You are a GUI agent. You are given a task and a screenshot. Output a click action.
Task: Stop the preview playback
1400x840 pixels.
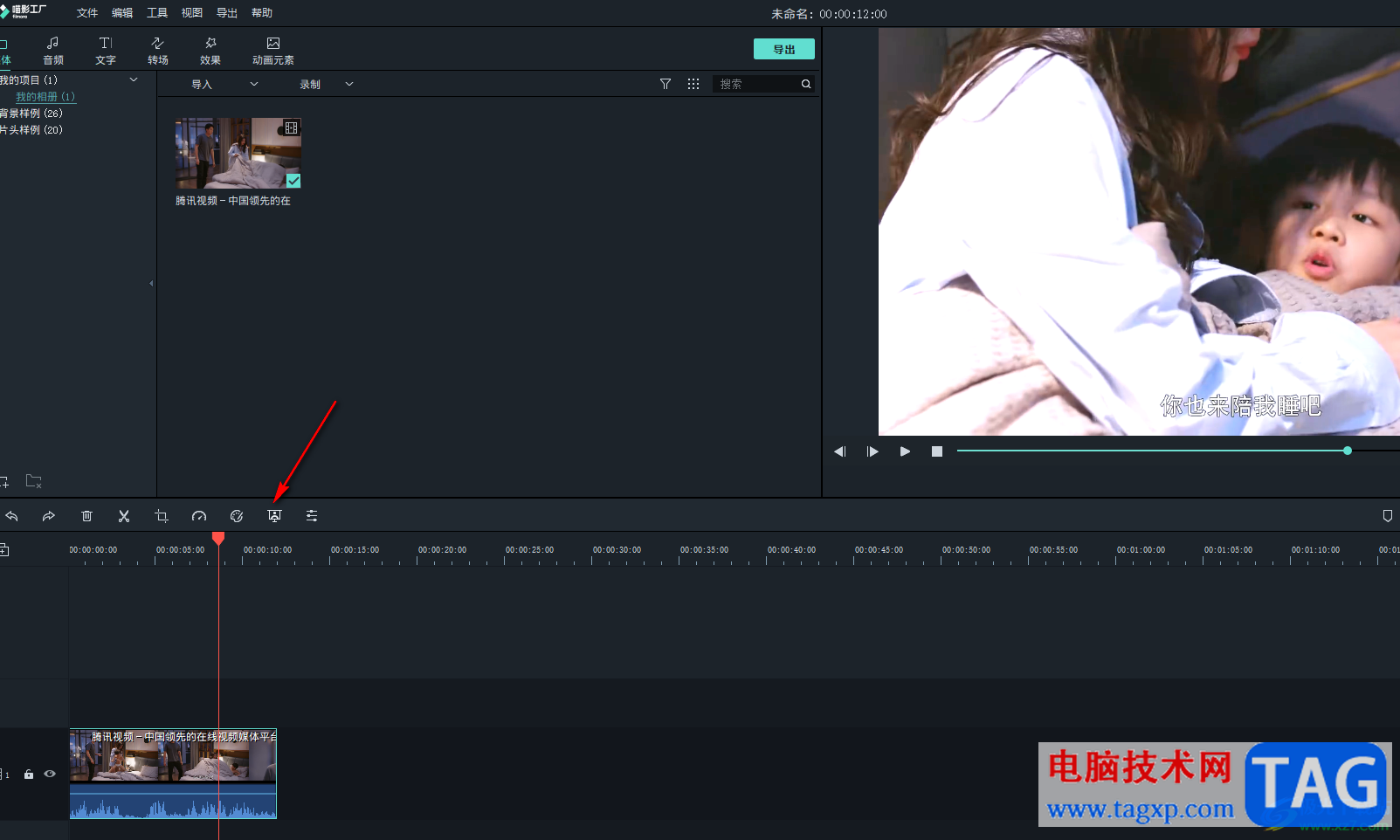[x=937, y=451]
